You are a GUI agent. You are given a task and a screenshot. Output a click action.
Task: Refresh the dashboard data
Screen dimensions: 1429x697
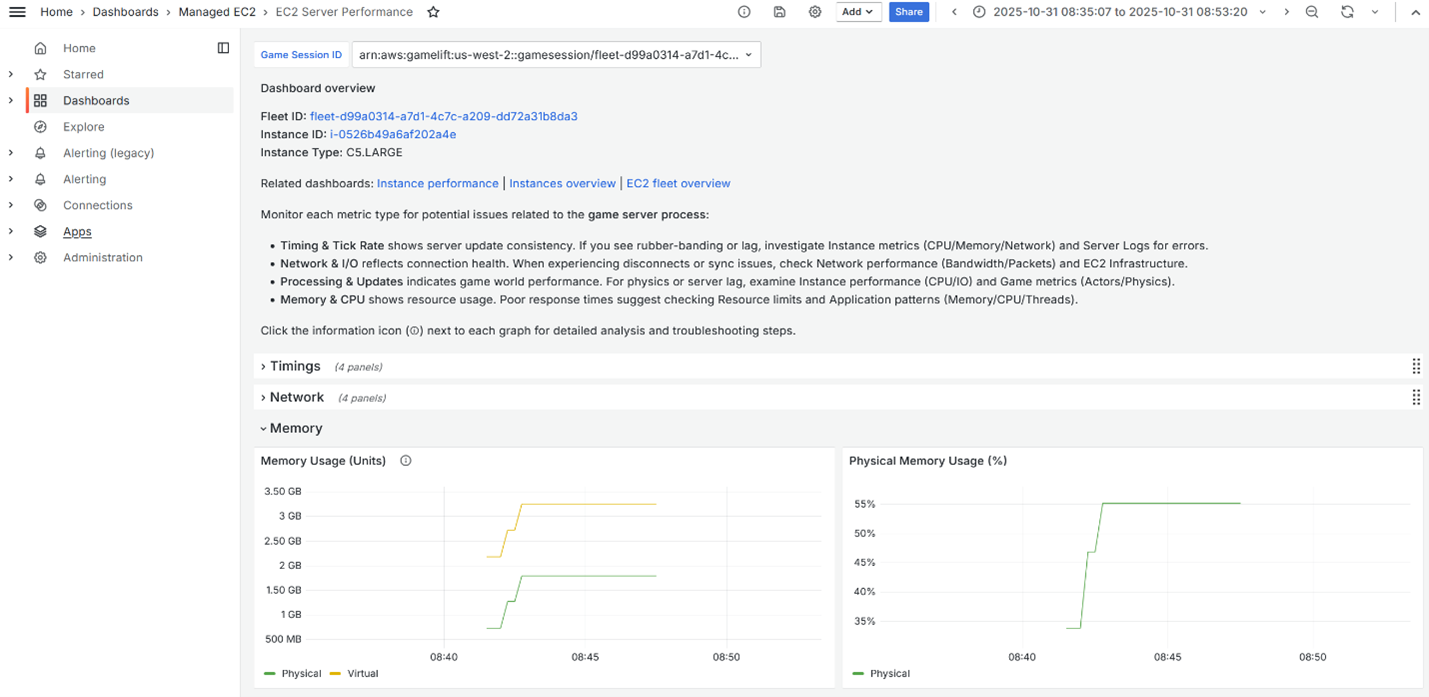pyautogui.click(x=1346, y=12)
